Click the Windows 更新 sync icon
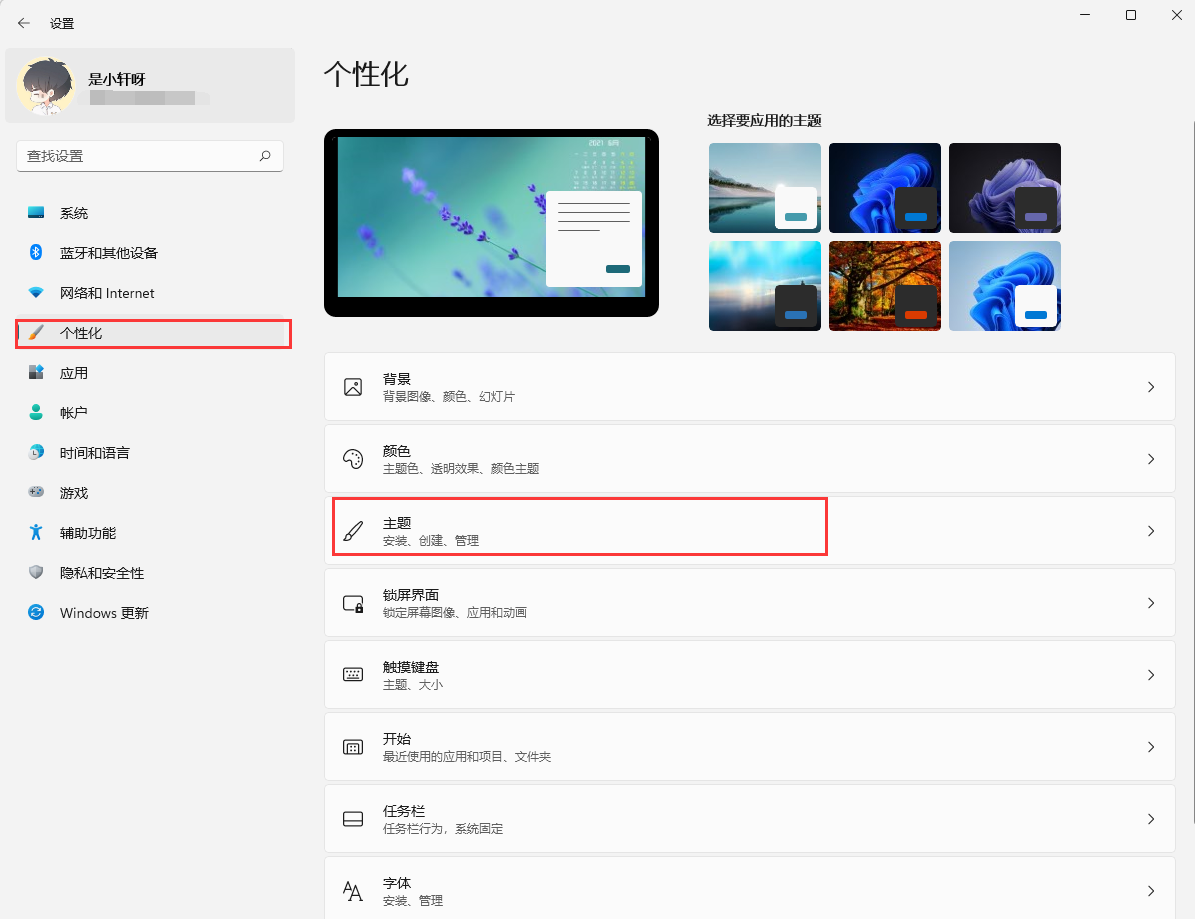The image size is (1195, 919). 36,613
